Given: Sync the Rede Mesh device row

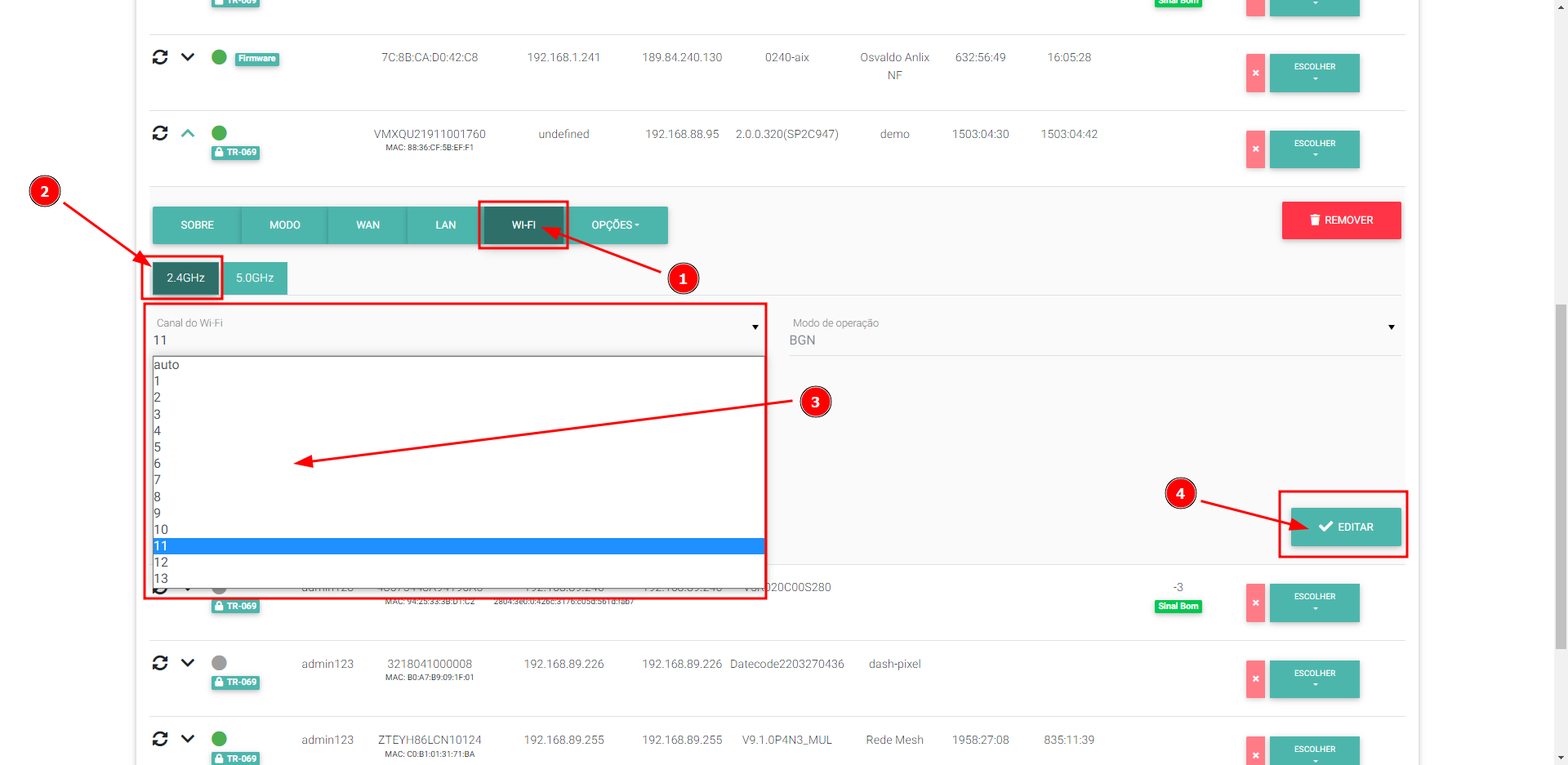Looking at the screenshot, I should [x=160, y=739].
